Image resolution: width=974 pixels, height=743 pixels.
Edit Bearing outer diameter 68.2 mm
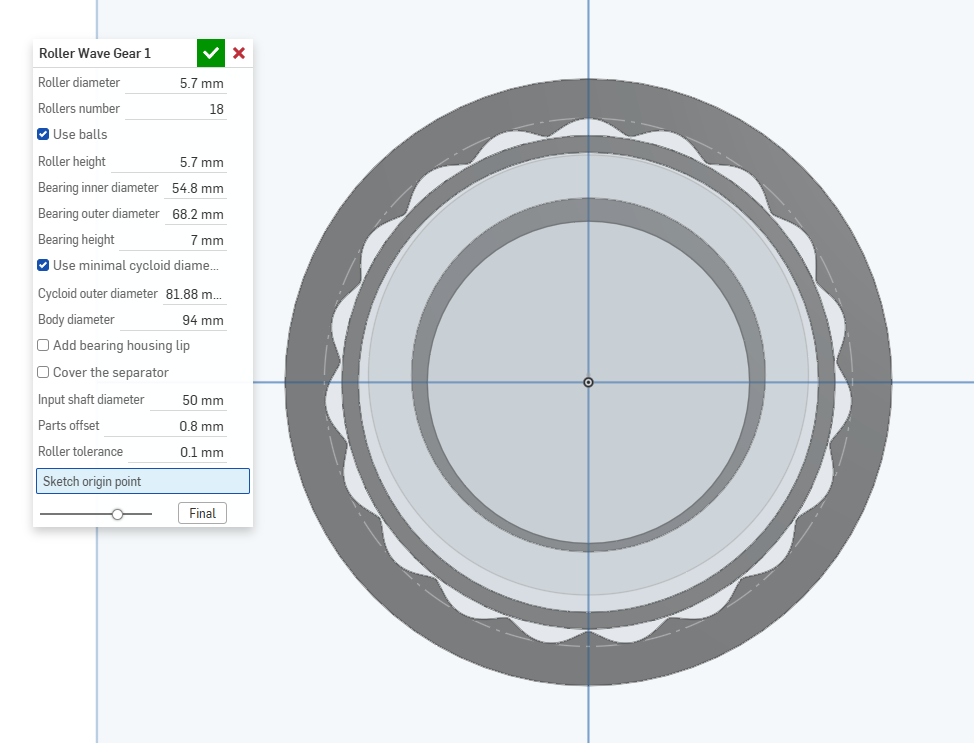[196, 214]
